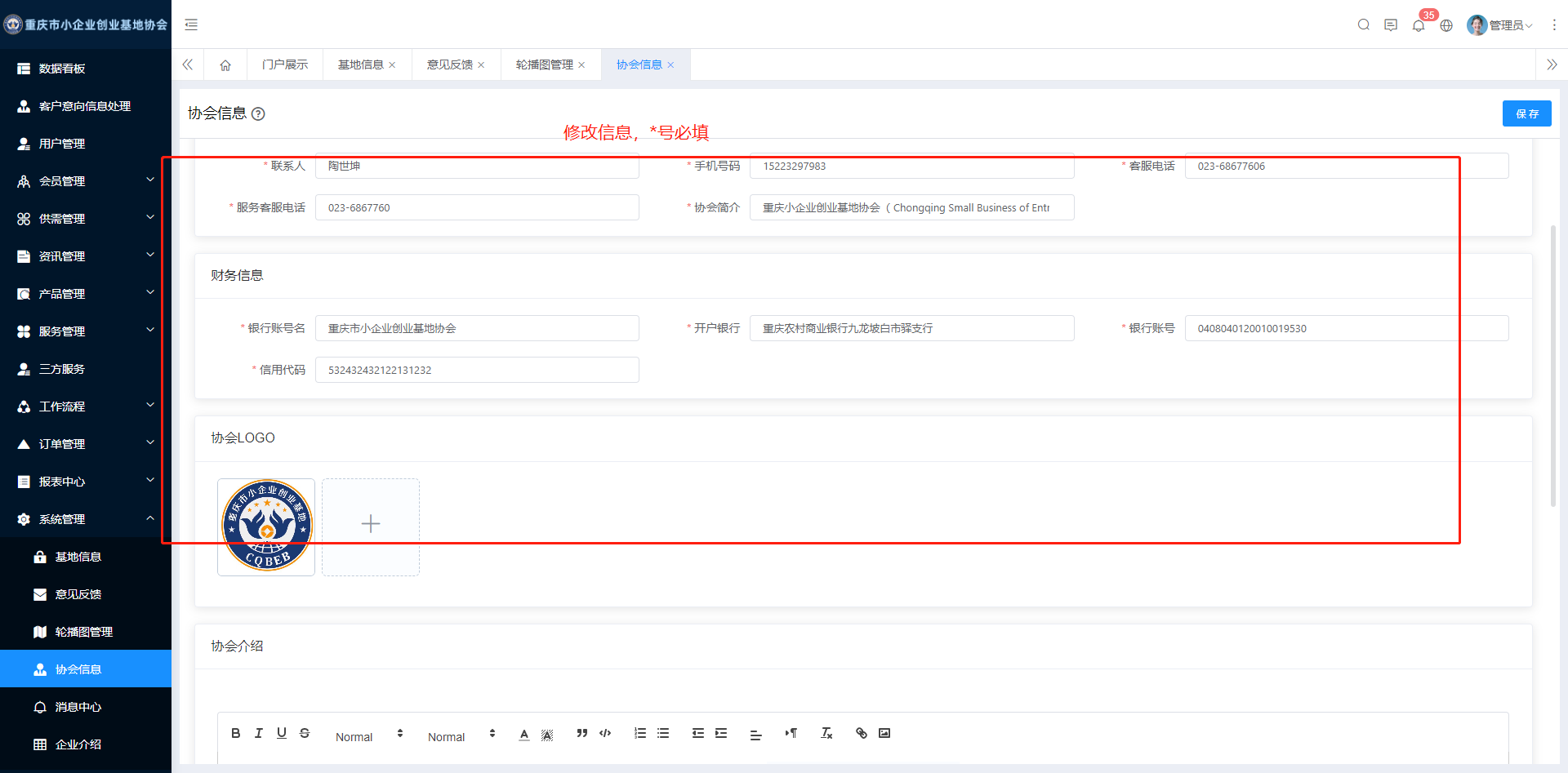Open 基地信息 submenu item in sidebar
This screenshot has height=773, width=1568.
(86, 557)
